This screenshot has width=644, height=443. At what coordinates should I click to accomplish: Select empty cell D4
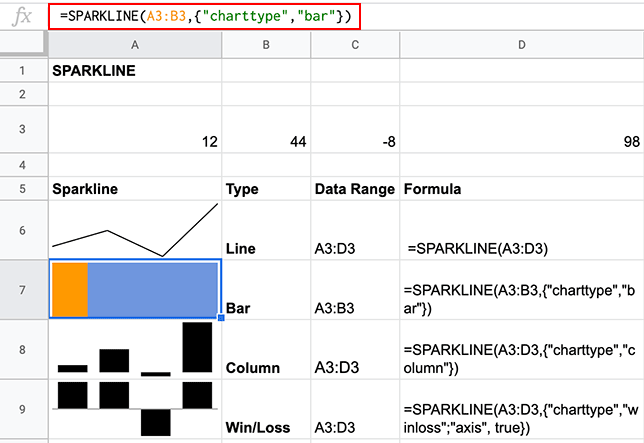522,165
